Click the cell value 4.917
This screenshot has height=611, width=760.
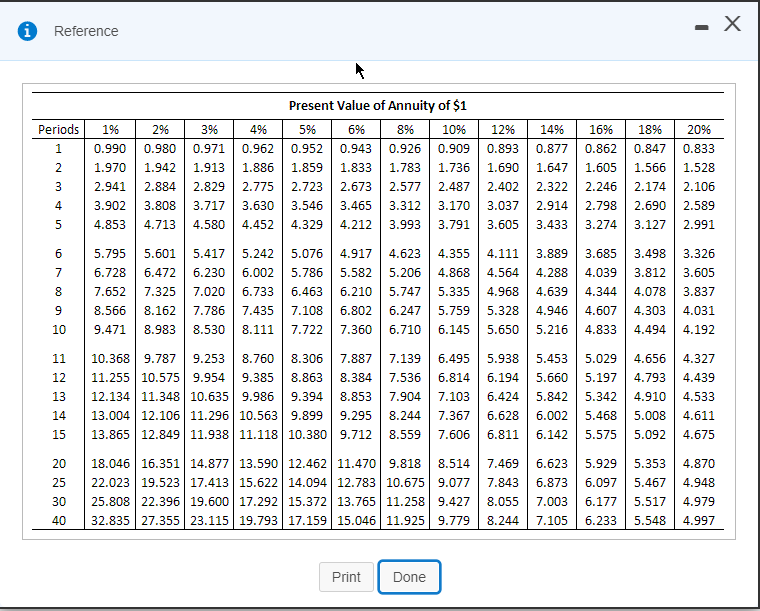point(356,253)
